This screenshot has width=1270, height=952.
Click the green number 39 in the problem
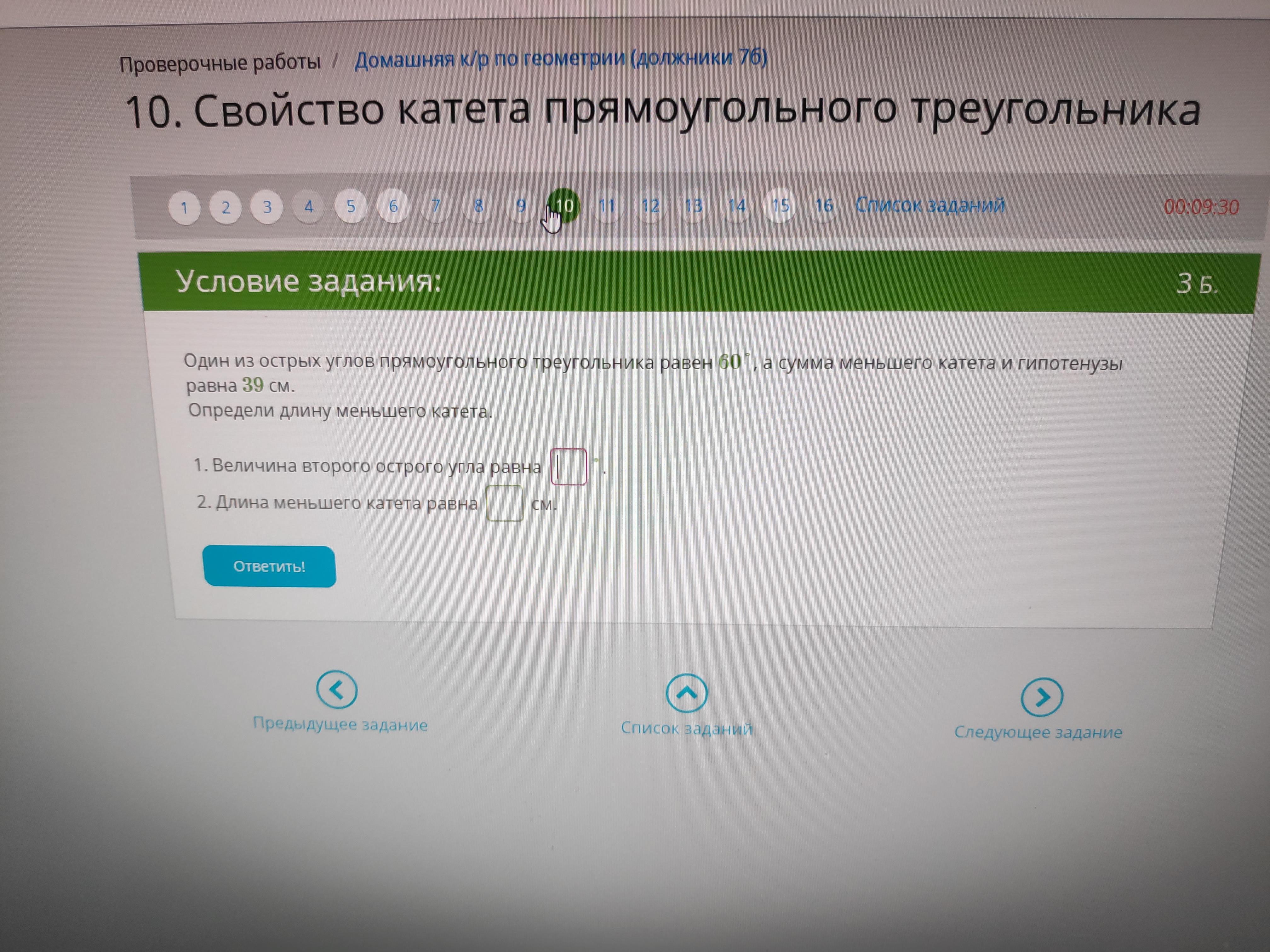click(253, 385)
